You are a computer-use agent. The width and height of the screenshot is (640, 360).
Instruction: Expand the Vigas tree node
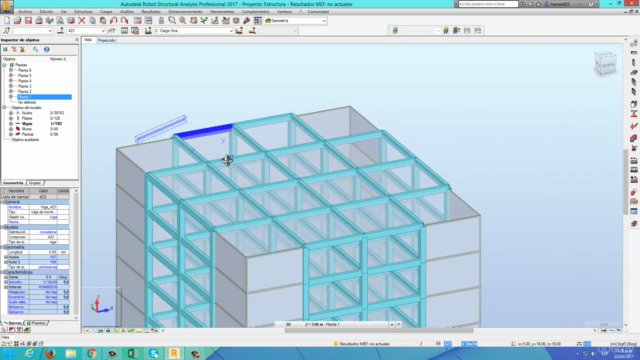tap(11, 123)
